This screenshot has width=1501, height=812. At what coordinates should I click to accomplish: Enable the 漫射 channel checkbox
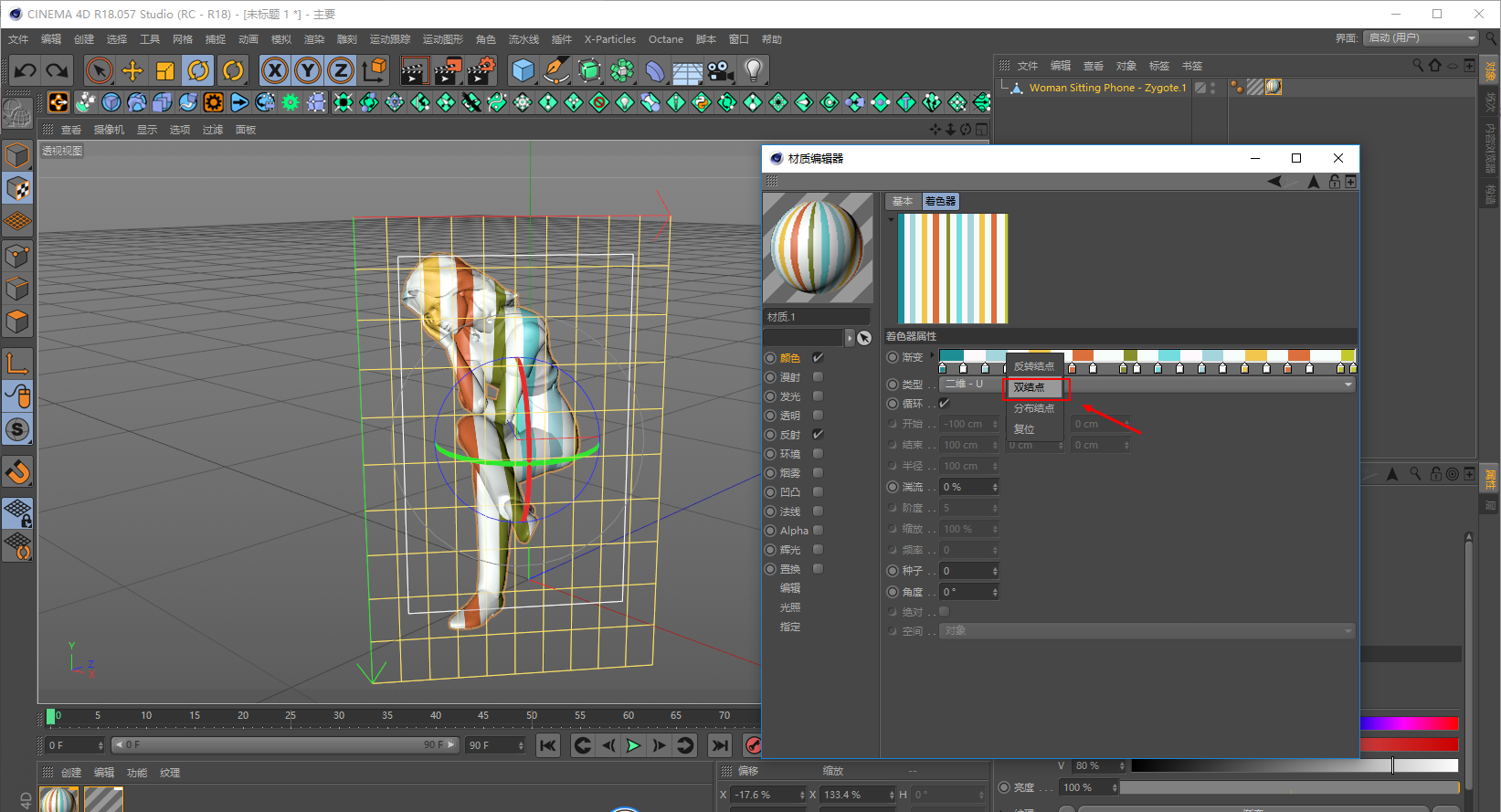818,376
